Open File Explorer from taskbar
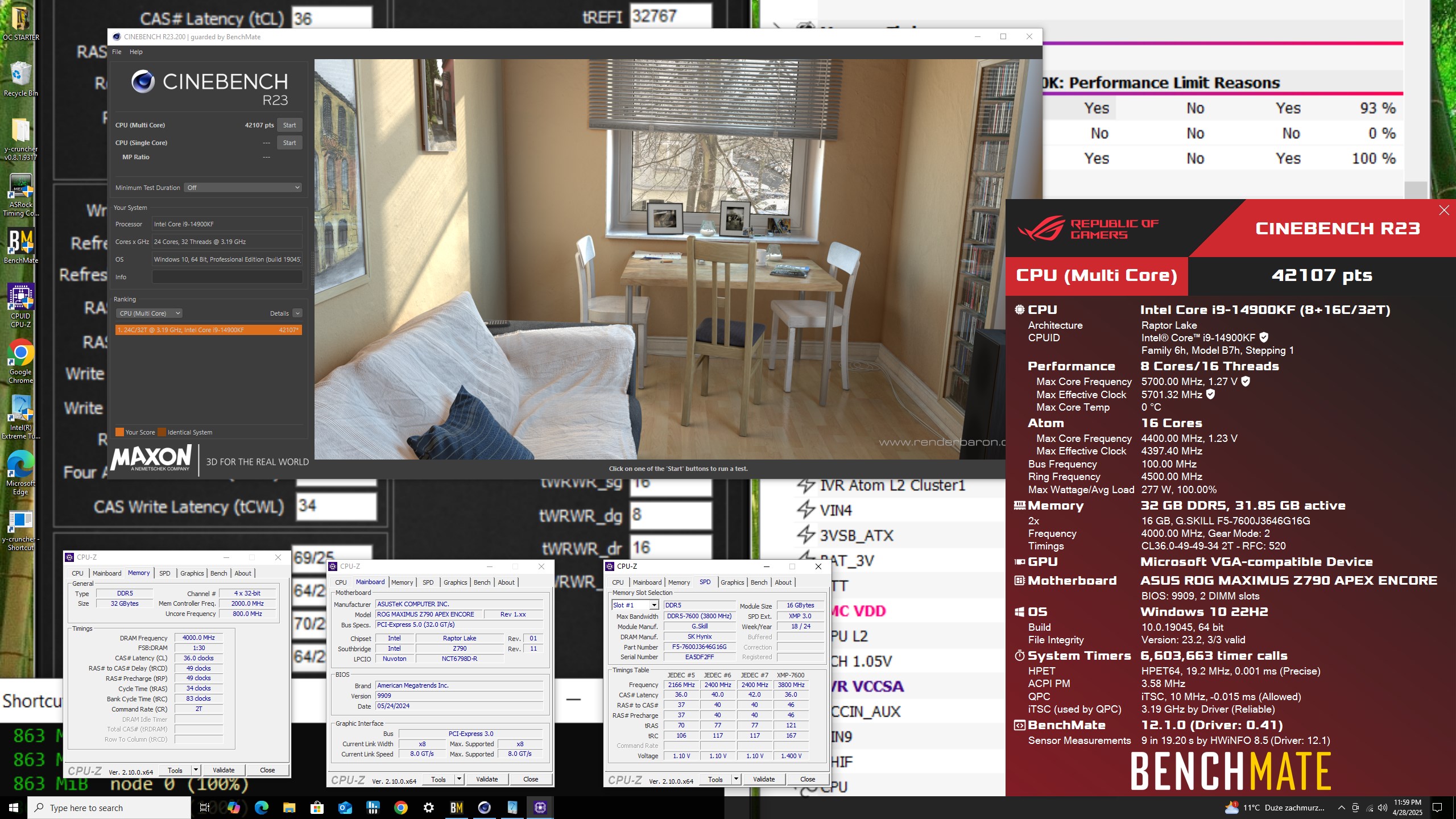This screenshot has height=819, width=1456. point(289,808)
